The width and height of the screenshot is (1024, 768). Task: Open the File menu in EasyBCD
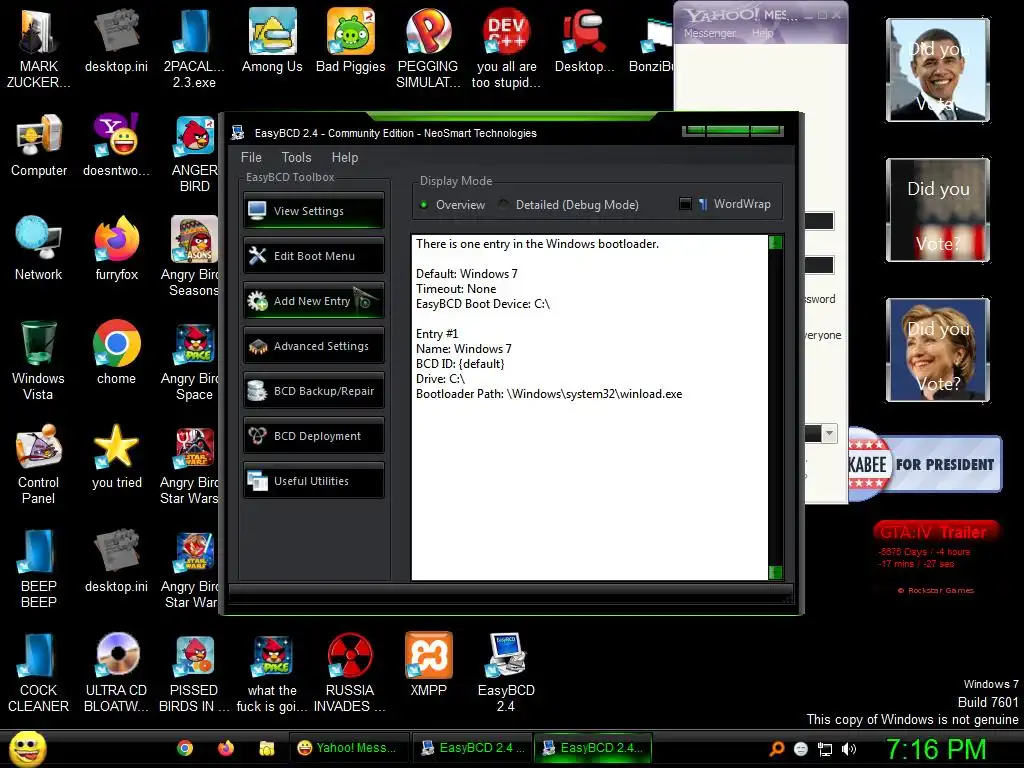click(251, 157)
